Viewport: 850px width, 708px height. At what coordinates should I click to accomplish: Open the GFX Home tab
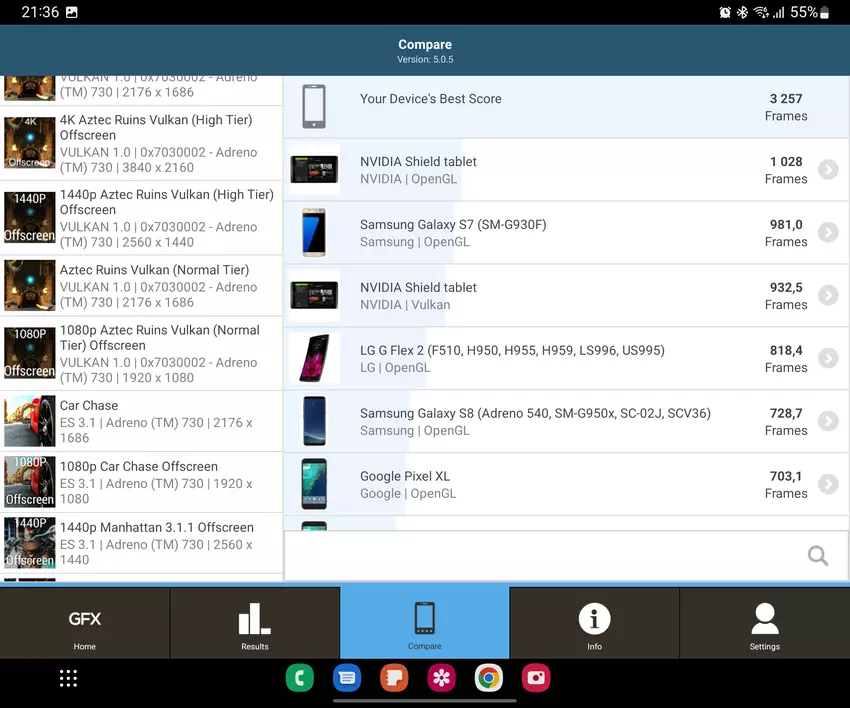(85, 623)
